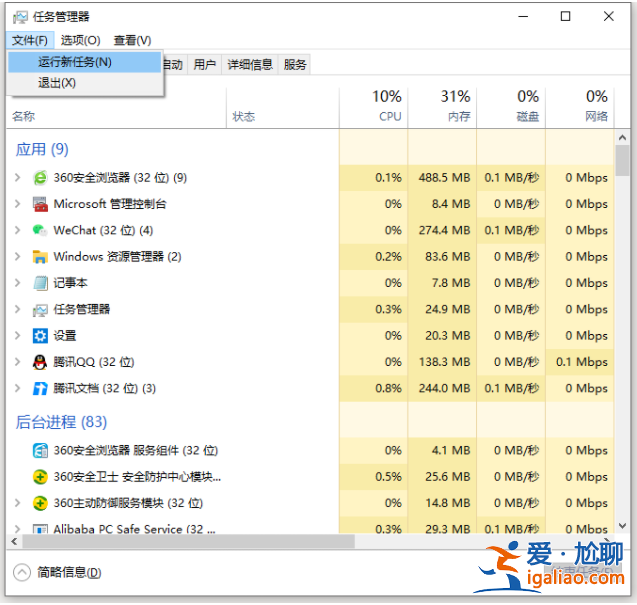Select the 0.1 Mbps network cell for 腾讯QQ
Image resolution: width=637 pixels, height=605 pixels.
coord(579,362)
